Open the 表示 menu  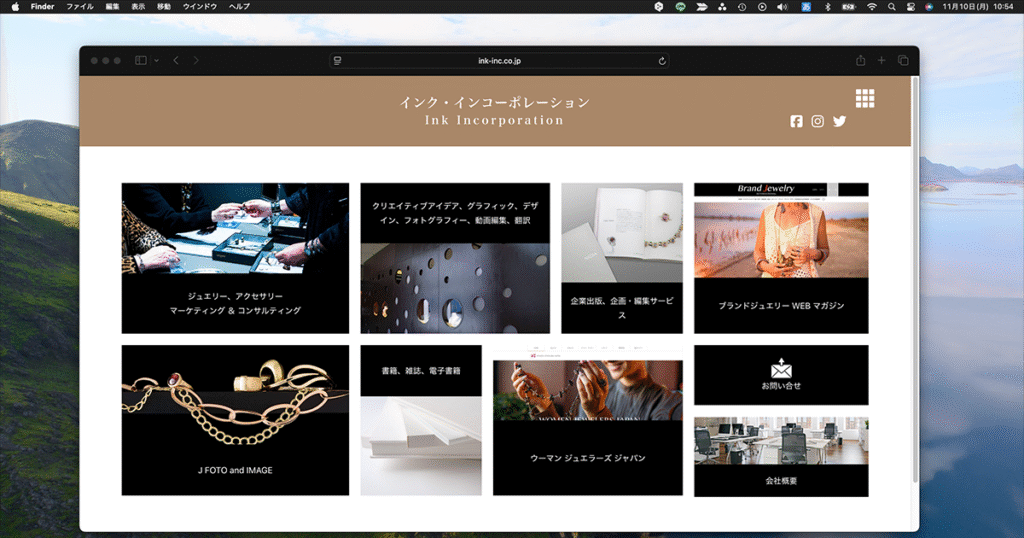138,7
